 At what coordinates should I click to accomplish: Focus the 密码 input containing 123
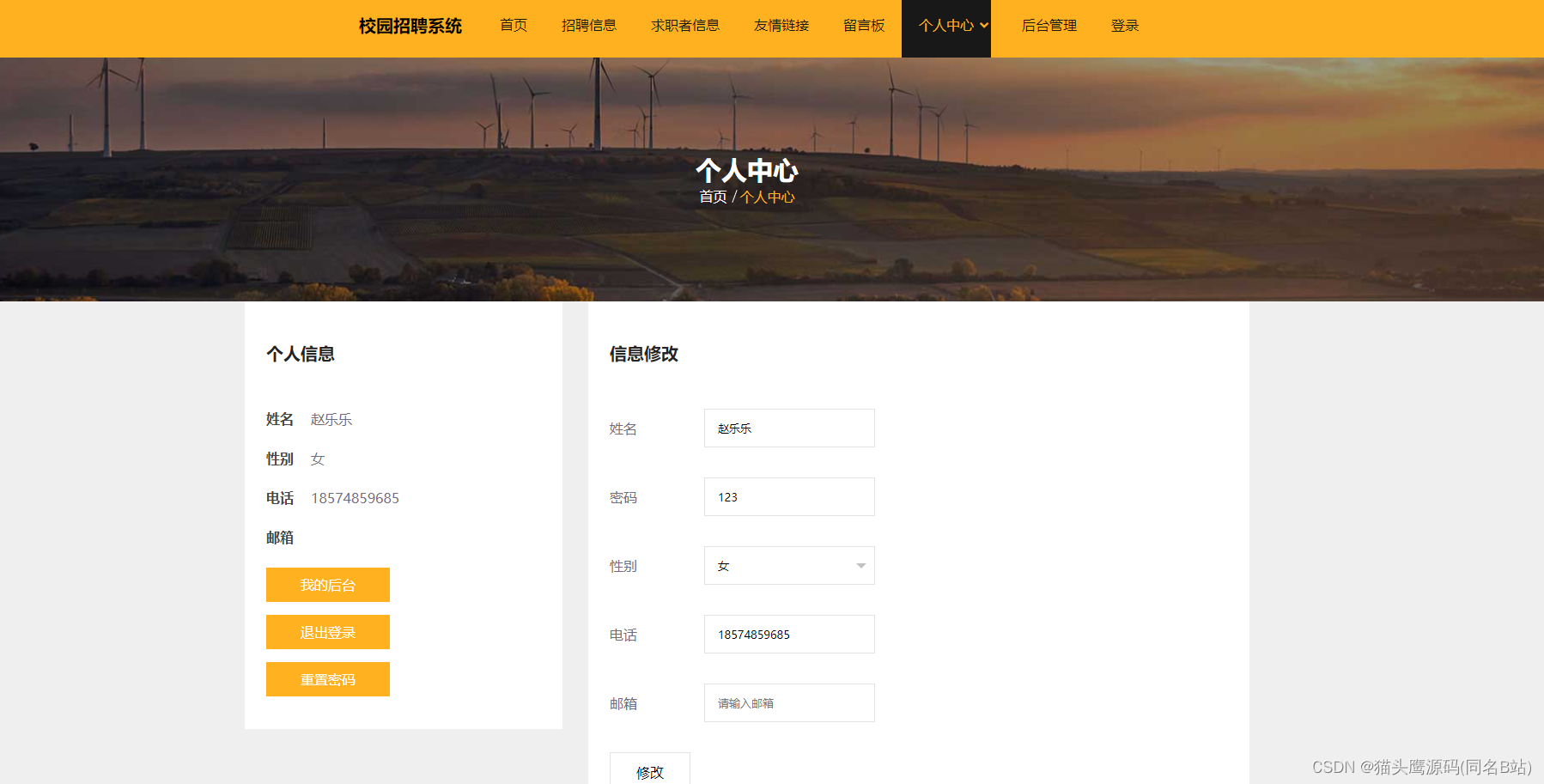tap(789, 496)
